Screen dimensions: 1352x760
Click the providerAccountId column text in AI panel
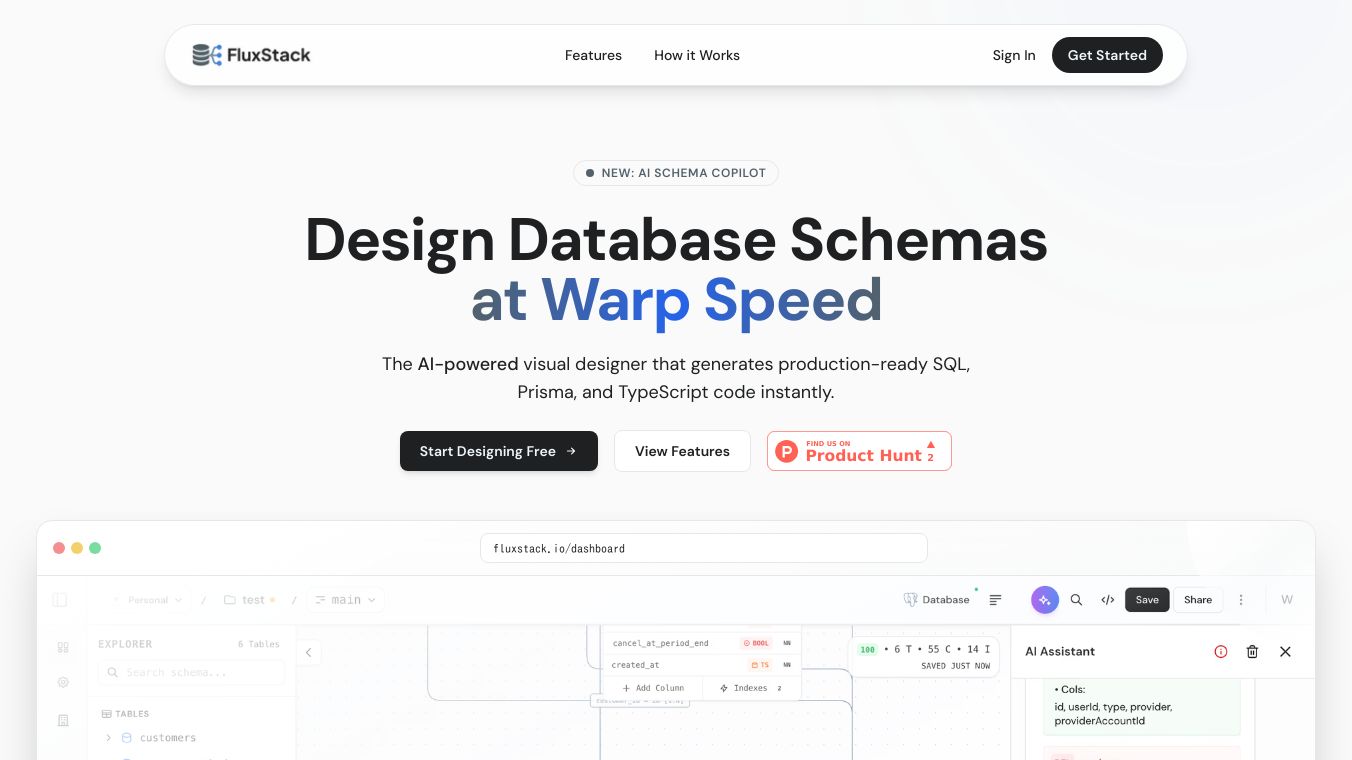click(1100, 721)
